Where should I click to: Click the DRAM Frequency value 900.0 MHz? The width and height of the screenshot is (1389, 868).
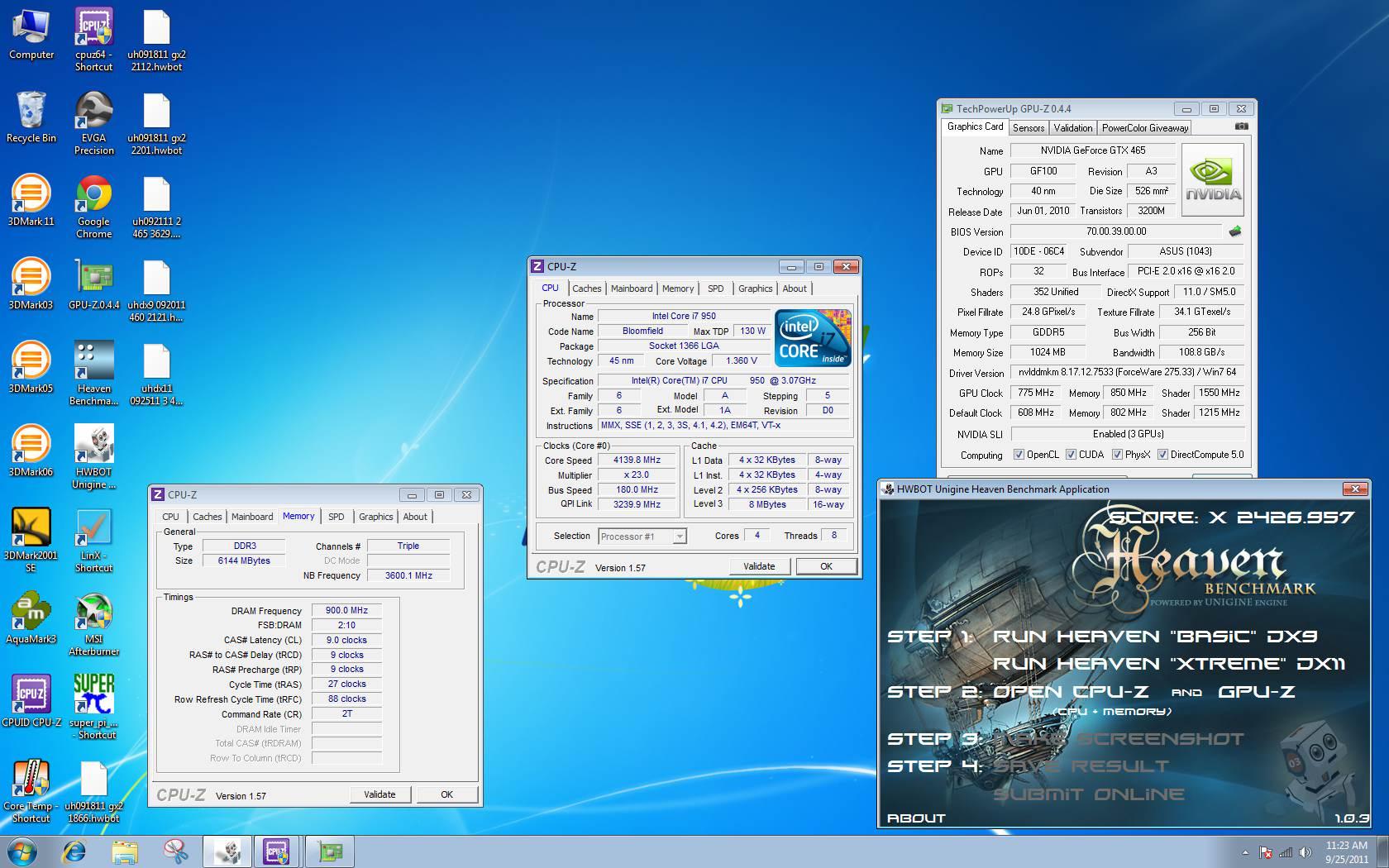point(346,610)
